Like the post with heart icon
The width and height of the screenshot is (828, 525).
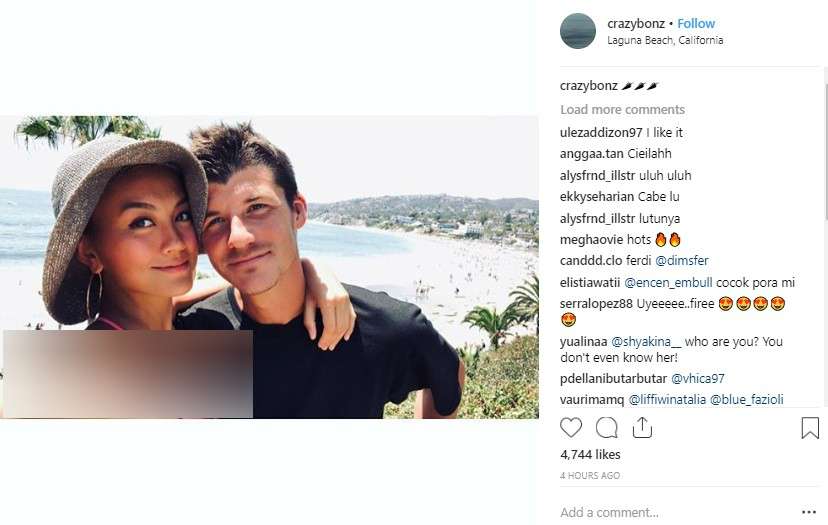[x=571, y=427]
